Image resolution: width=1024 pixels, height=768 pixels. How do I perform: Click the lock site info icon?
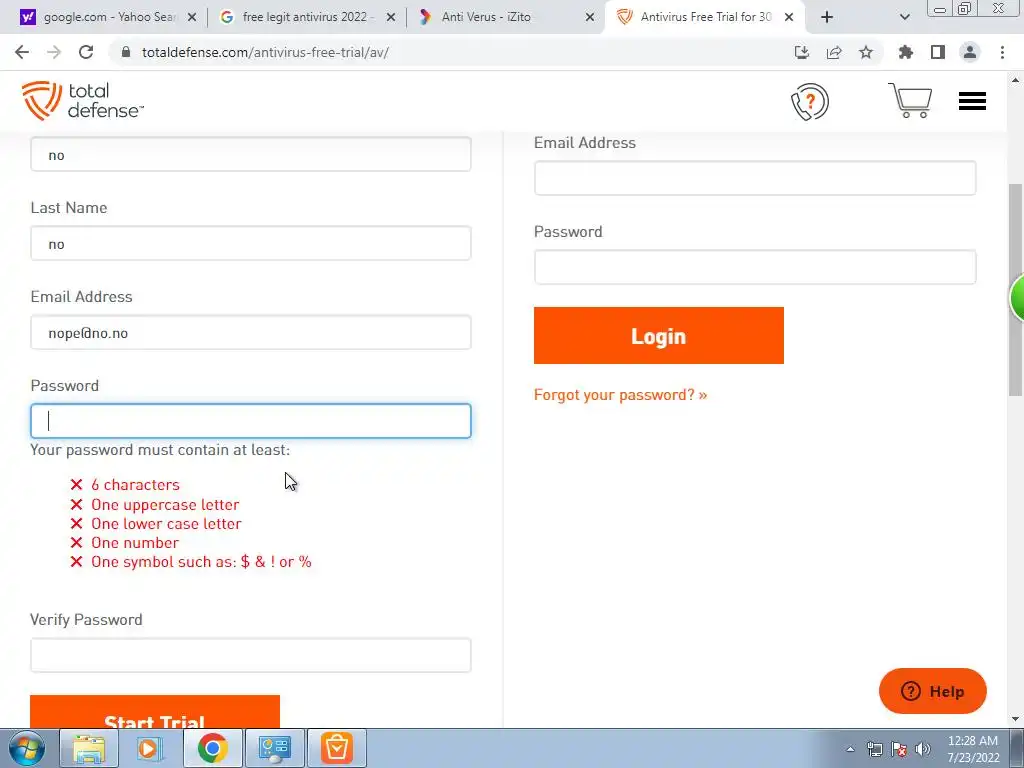point(126,52)
